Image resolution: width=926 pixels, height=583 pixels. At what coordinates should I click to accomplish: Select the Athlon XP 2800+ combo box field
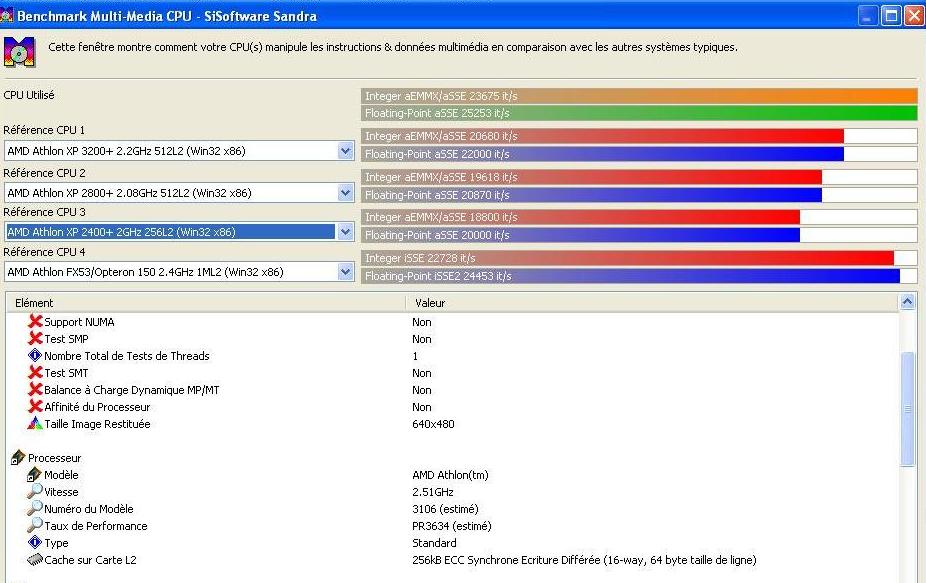pos(179,193)
